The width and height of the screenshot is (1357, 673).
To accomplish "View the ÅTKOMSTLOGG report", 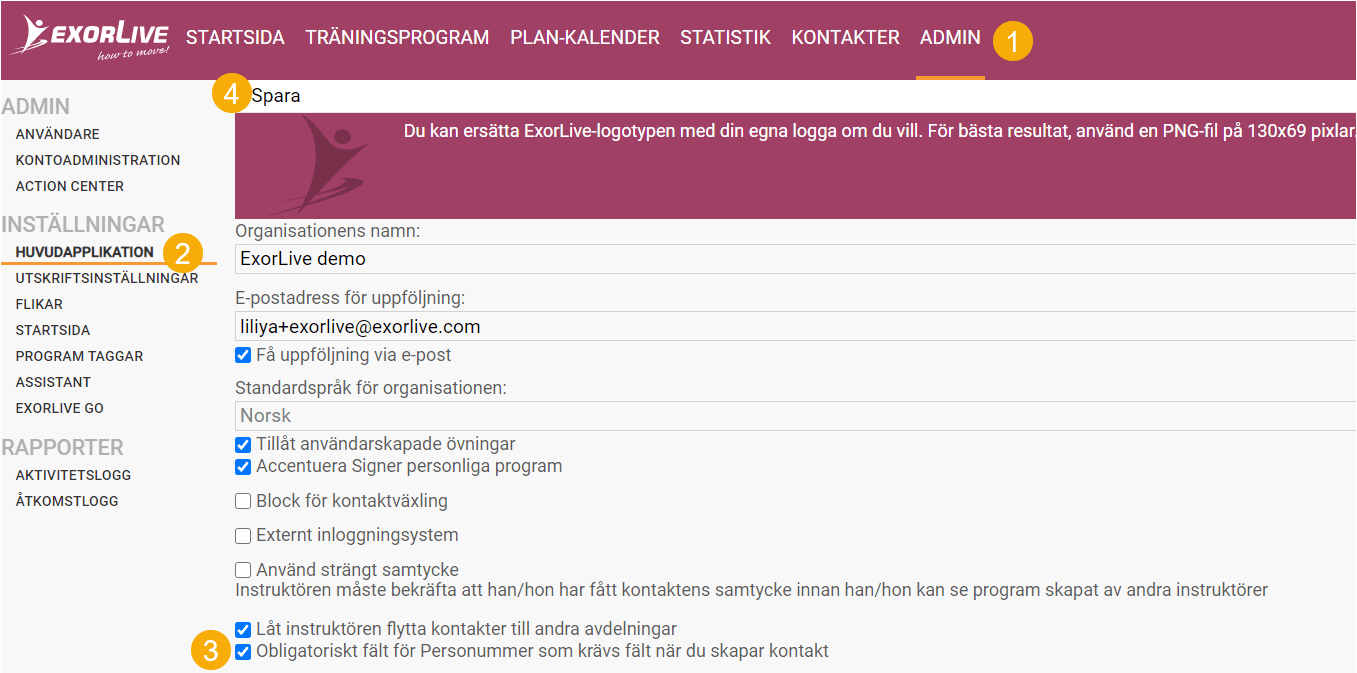I will pos(65,500).
